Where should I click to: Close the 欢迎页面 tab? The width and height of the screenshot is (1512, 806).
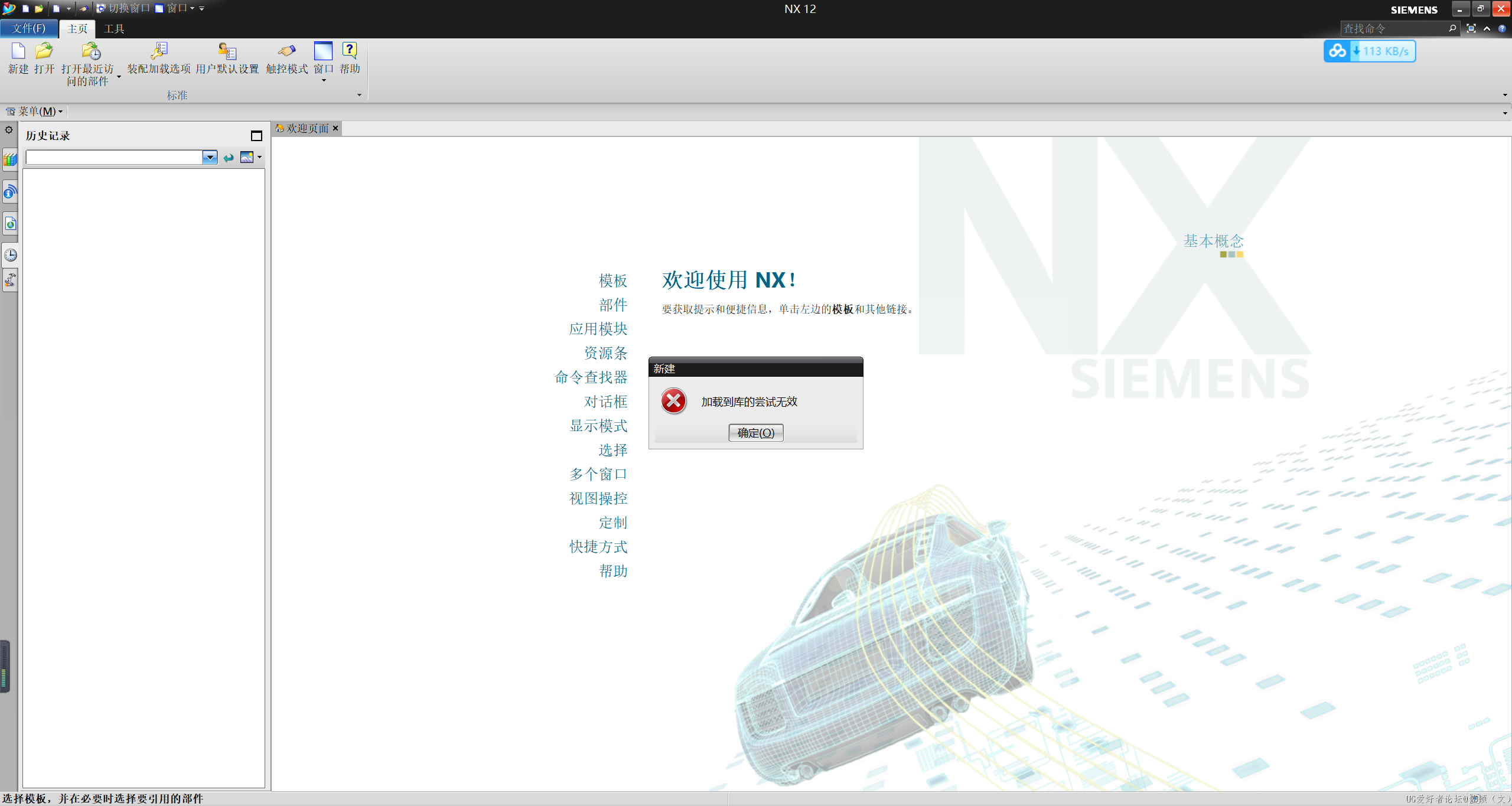(335, 128)
